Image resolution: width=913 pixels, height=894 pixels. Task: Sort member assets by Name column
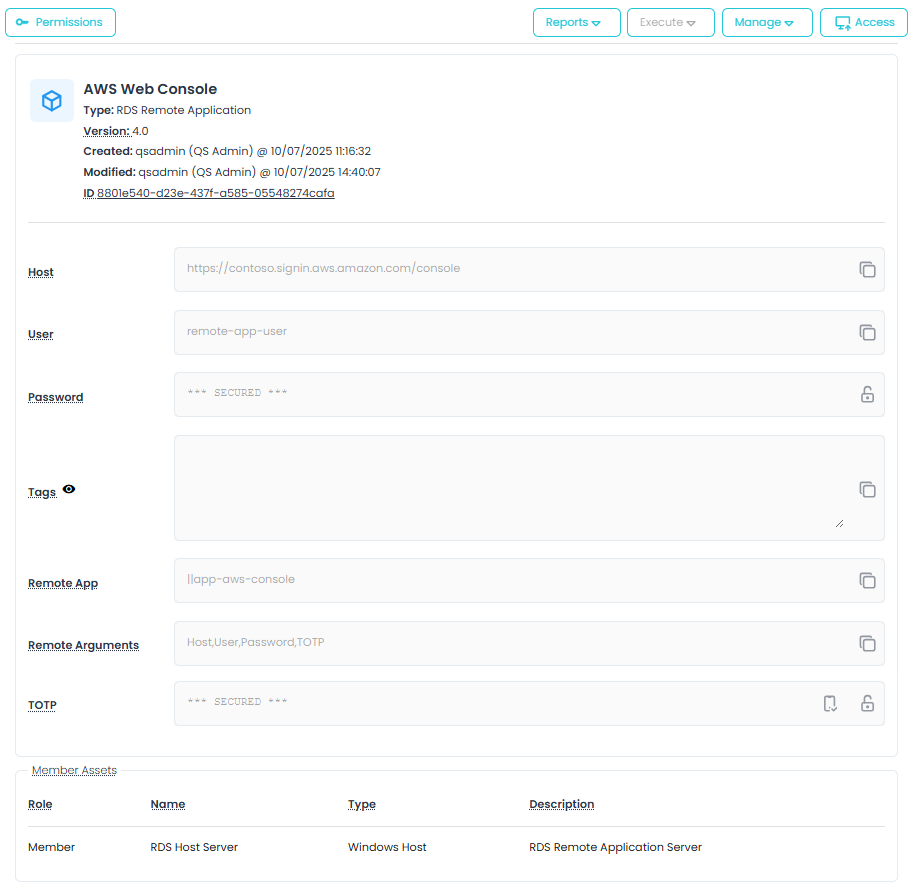click(167, 804)
